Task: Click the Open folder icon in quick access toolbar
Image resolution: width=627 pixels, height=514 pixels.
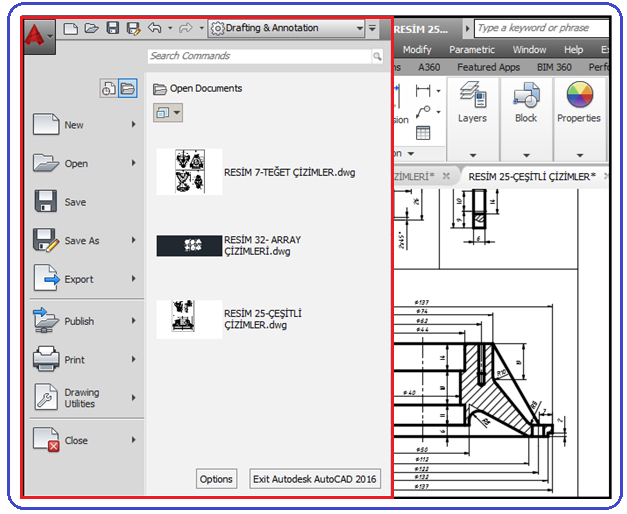Action: pos(92,28)
